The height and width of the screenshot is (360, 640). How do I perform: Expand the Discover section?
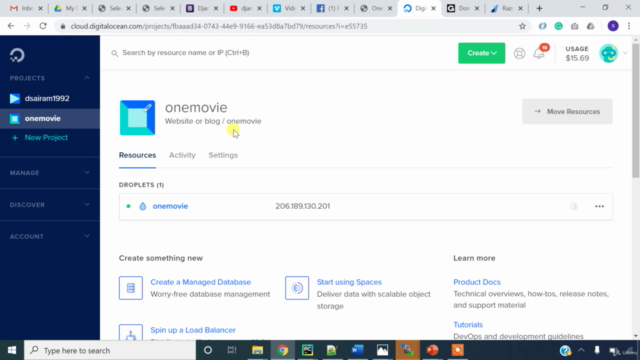(x=50, y=204)
